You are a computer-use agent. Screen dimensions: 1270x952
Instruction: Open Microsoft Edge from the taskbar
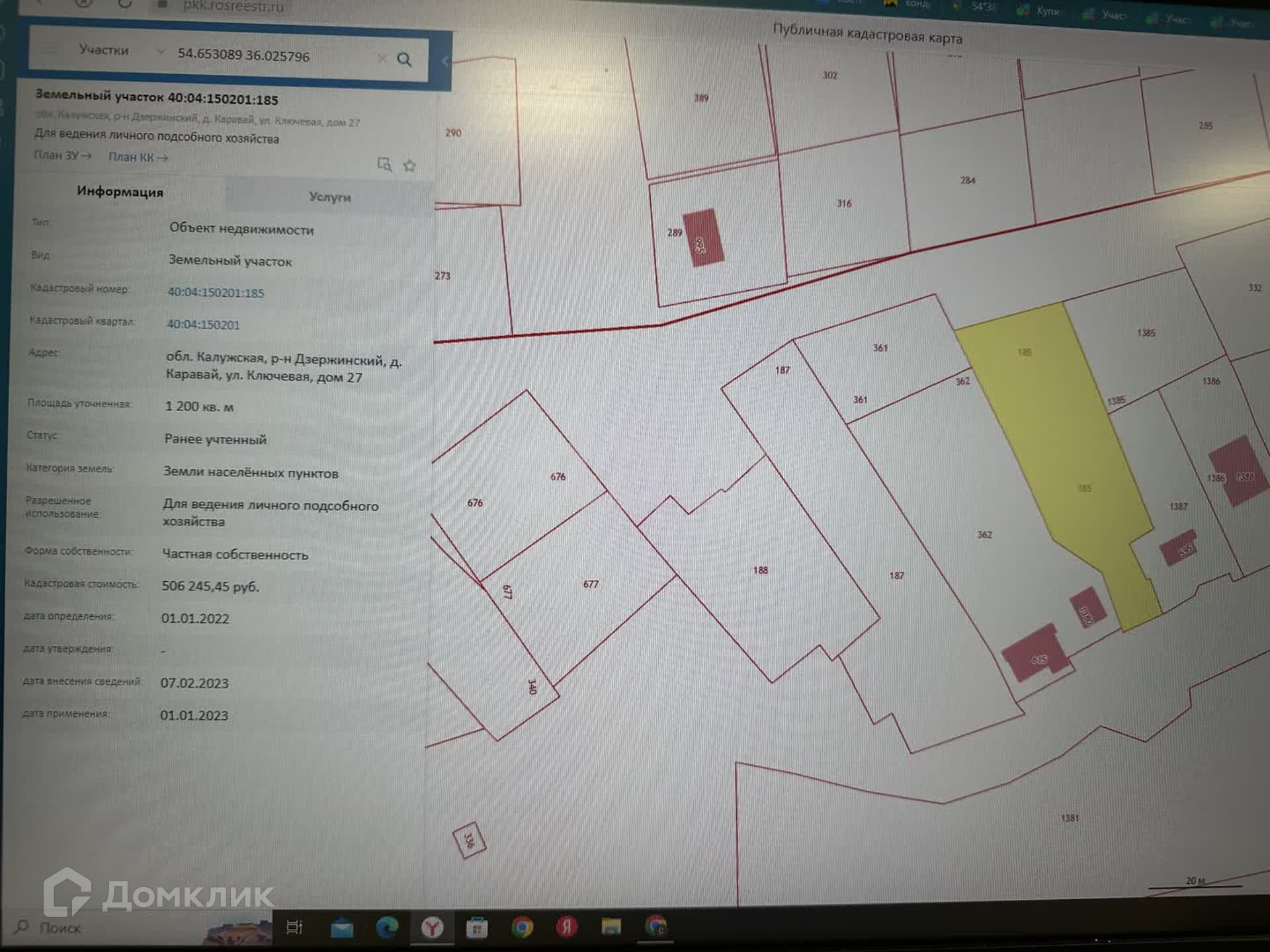click(x=387, y=928)
